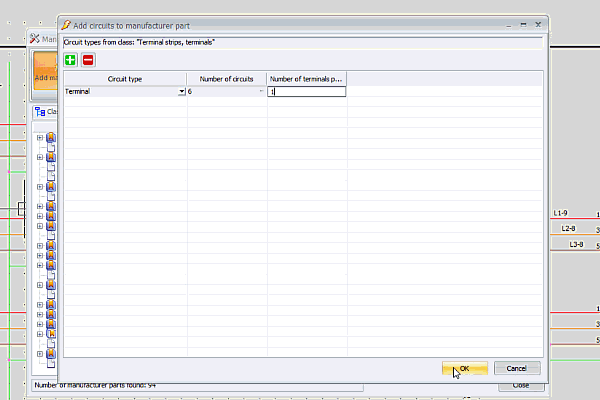Click the number of terminals input field
This screenshot has width=600, height=400.
click(x=307, y=91)
